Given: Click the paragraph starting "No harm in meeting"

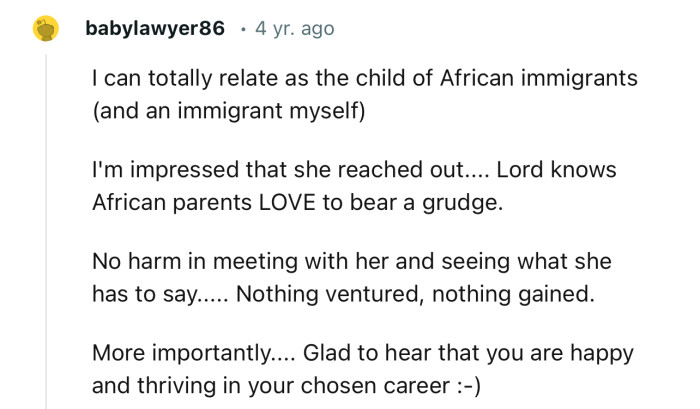Looking at the screenshot, I should [352, 277].
